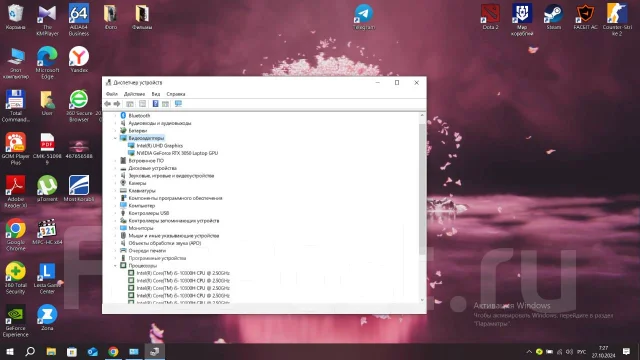The image size is (640, 360).
Task: Expand the Дисковые устройства arrow
Action: [x=115, y=168]
